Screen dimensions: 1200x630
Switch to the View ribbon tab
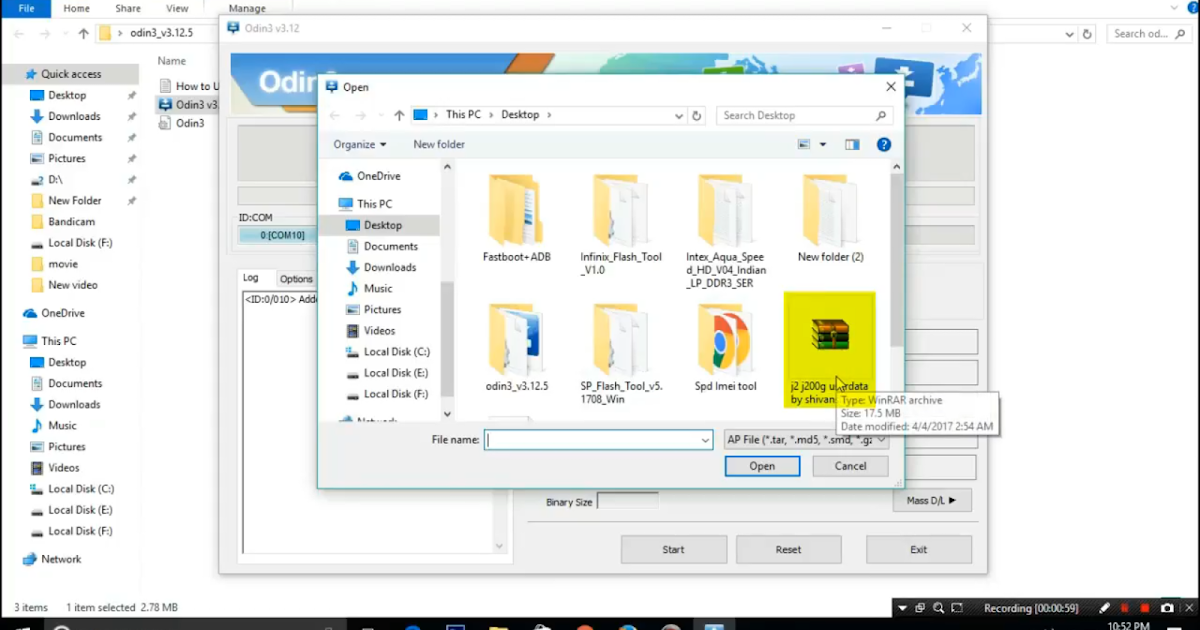click(x=178, y=8)
